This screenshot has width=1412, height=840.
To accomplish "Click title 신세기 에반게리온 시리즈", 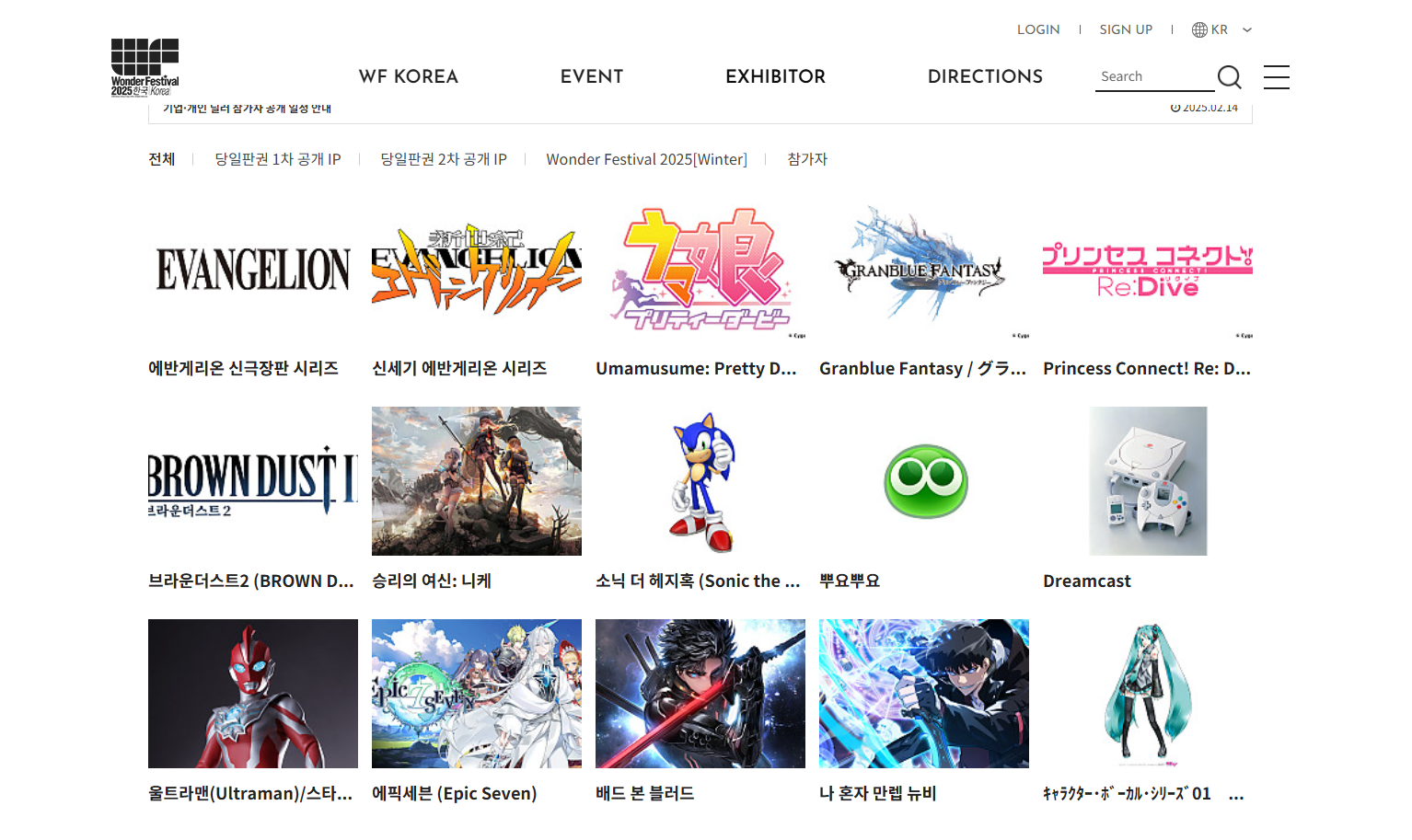I will pyautogui.click(x=459, y=368).
